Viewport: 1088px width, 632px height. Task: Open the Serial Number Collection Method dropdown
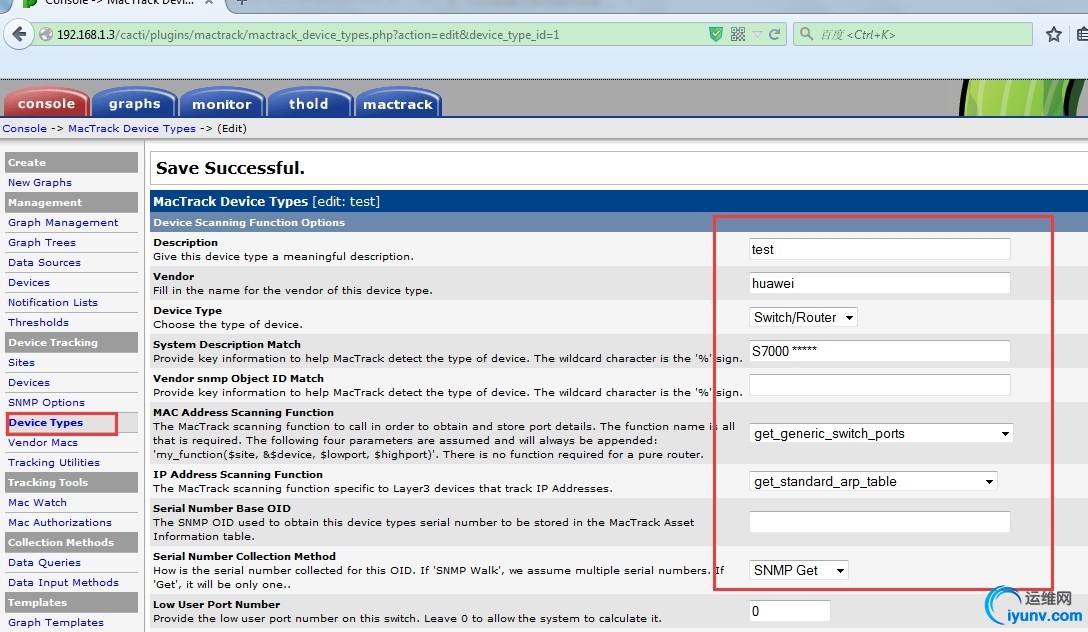(x=799, y=570)
